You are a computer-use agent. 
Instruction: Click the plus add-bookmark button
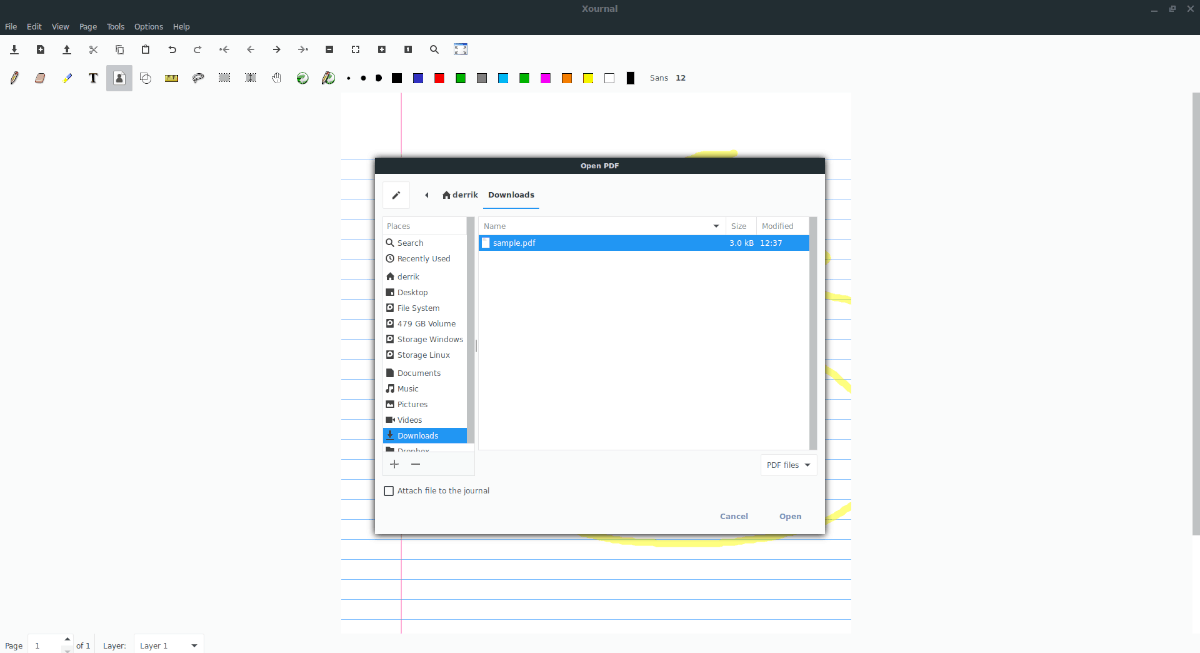[x=394, y=464]
